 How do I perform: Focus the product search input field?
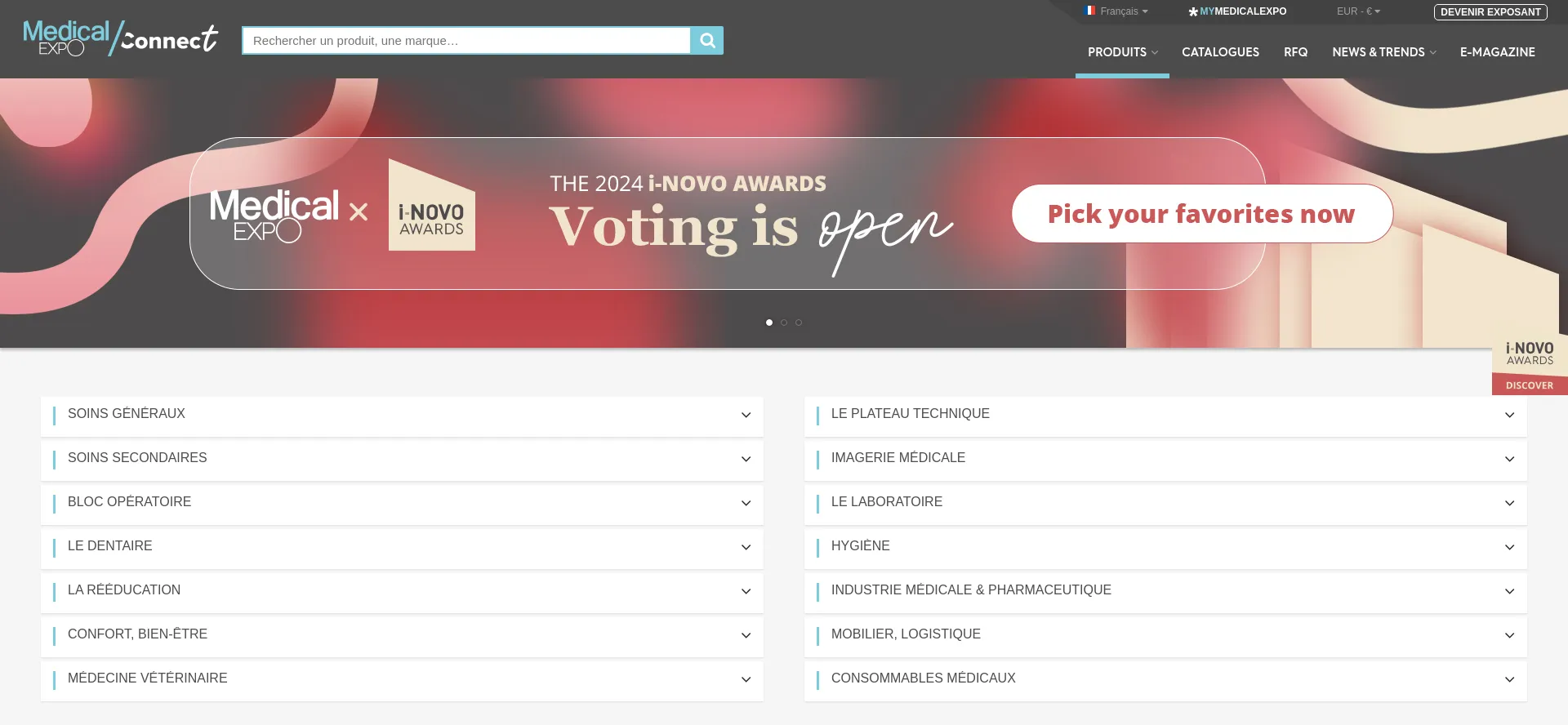(x=466, y=41)
